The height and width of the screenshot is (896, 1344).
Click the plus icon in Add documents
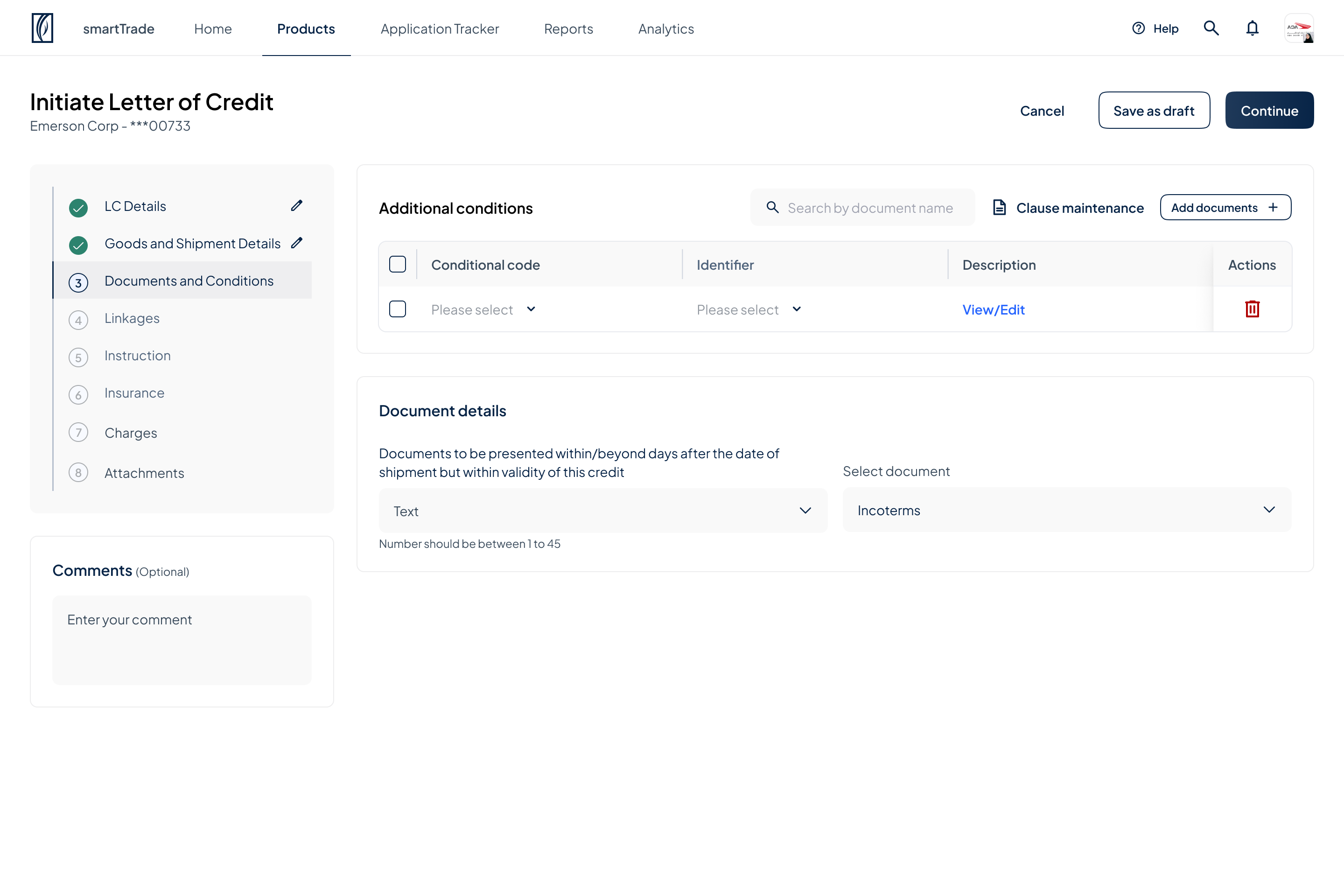1273,207
